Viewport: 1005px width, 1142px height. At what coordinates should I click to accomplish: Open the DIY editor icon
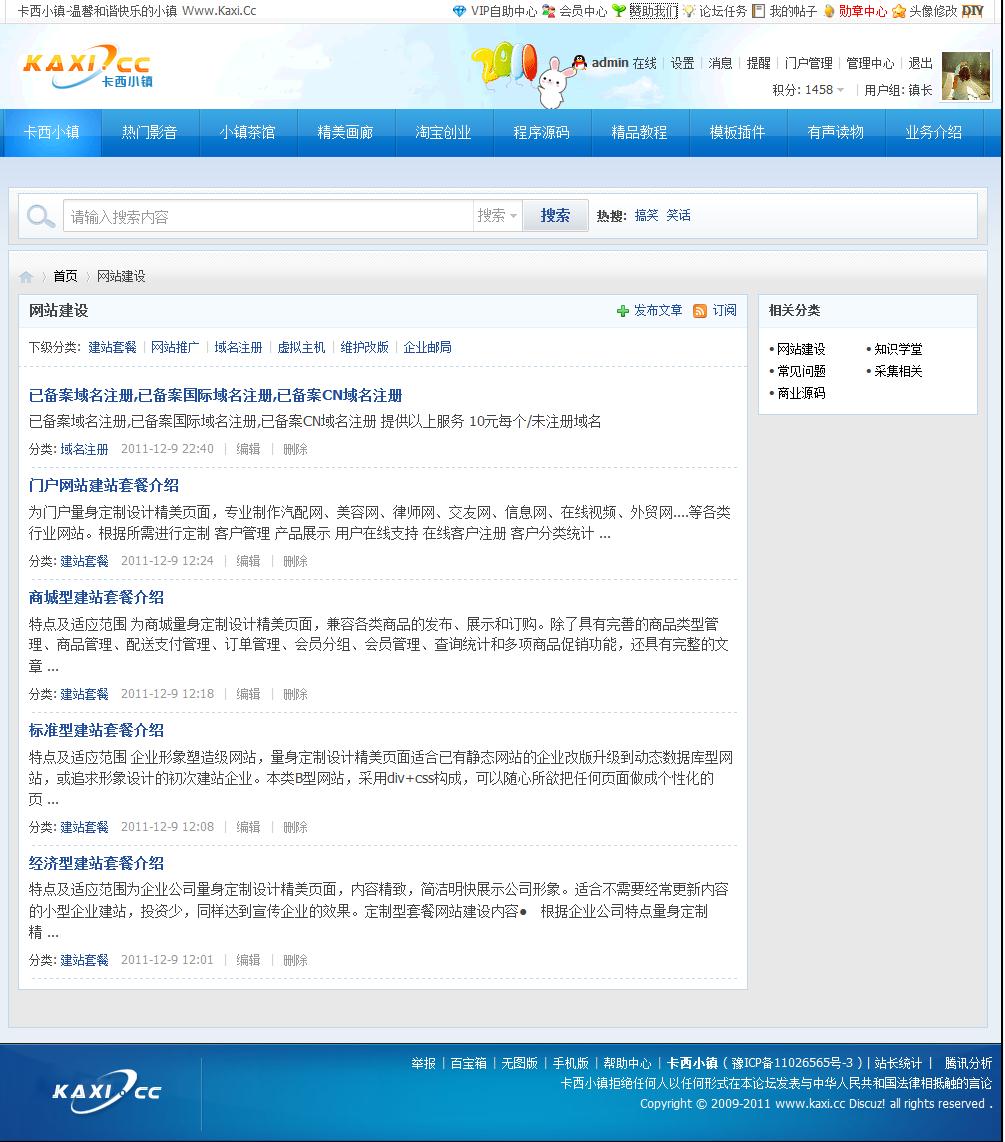pos(972,11)
